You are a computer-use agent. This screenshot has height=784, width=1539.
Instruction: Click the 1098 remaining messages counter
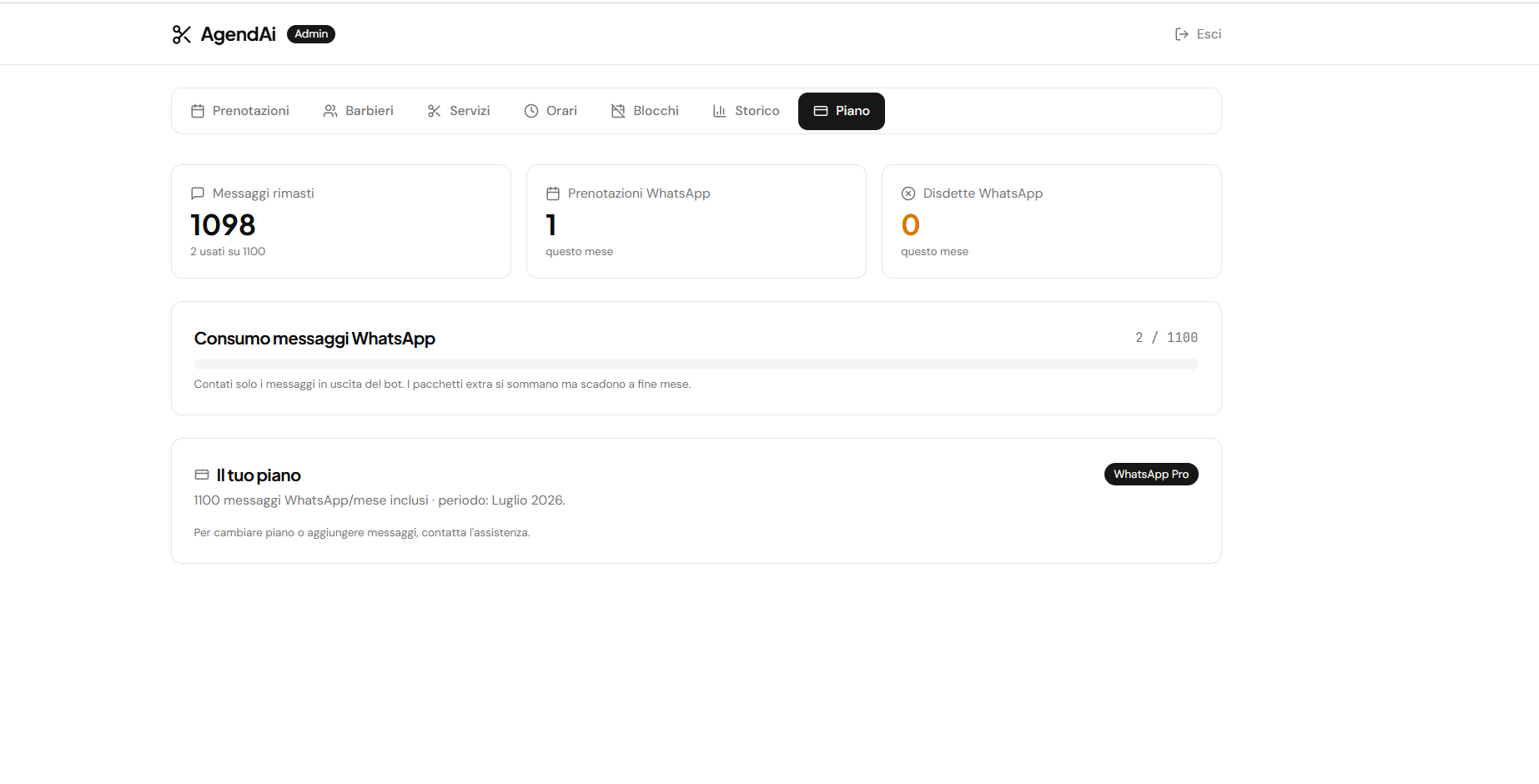coord(223,225)
